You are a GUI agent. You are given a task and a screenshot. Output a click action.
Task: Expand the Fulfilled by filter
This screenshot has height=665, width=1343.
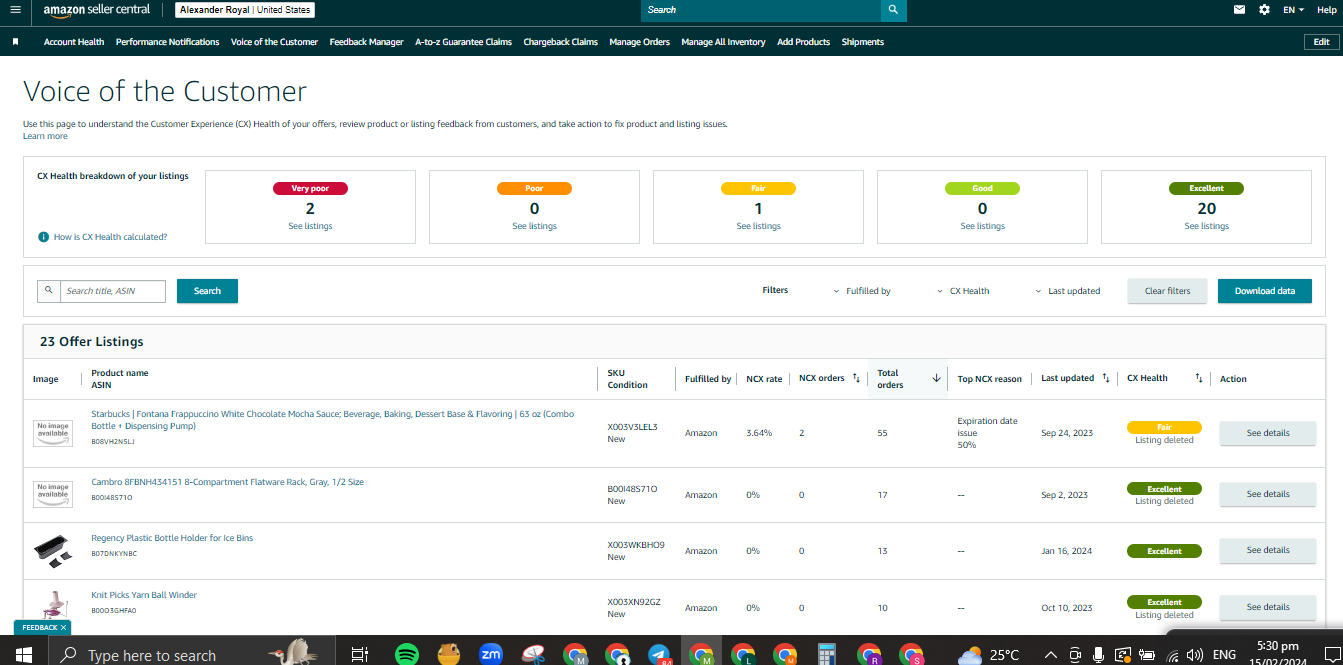862,291
